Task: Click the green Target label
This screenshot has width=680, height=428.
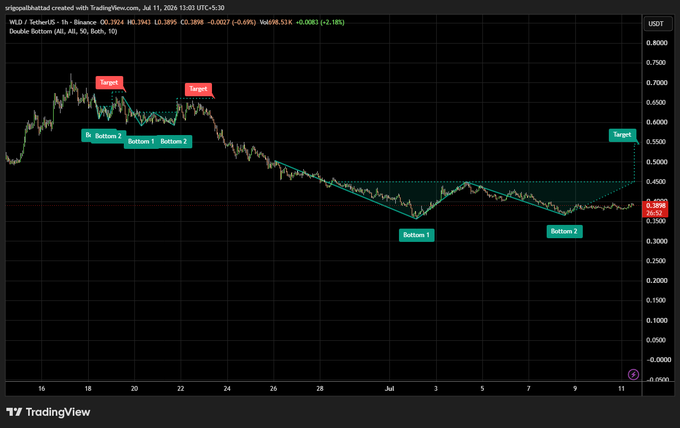Action: [x=622, y=135]
